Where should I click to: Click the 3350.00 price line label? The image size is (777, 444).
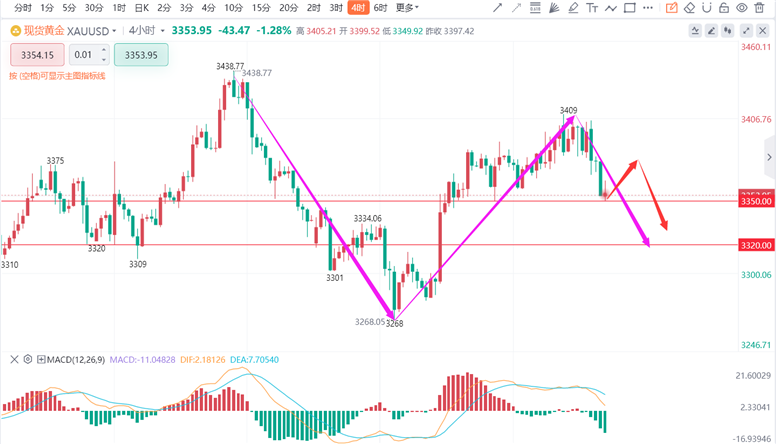point(756,201)
